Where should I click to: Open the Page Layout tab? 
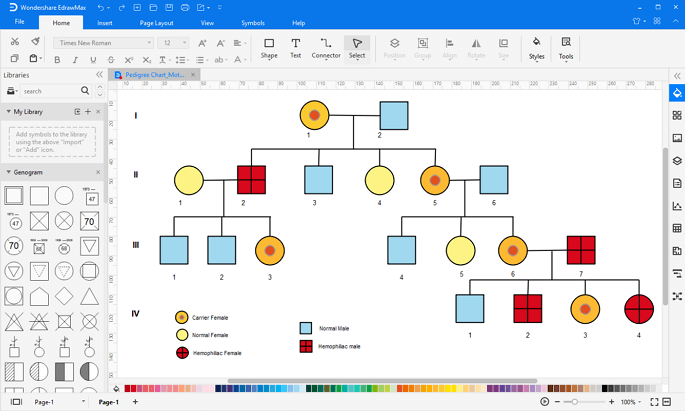156,23
